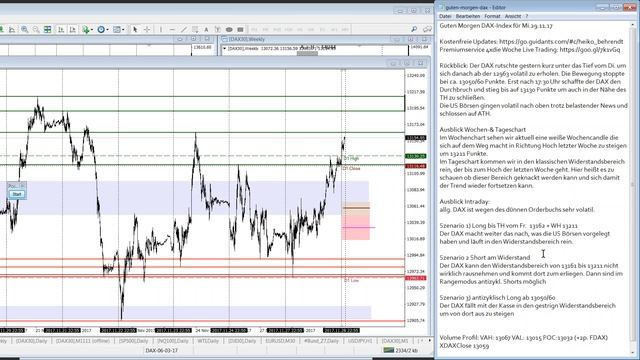Click the D1 High chart label
Image resolution: width=640 pixels, height=360 pixels.
pos(351,158)
